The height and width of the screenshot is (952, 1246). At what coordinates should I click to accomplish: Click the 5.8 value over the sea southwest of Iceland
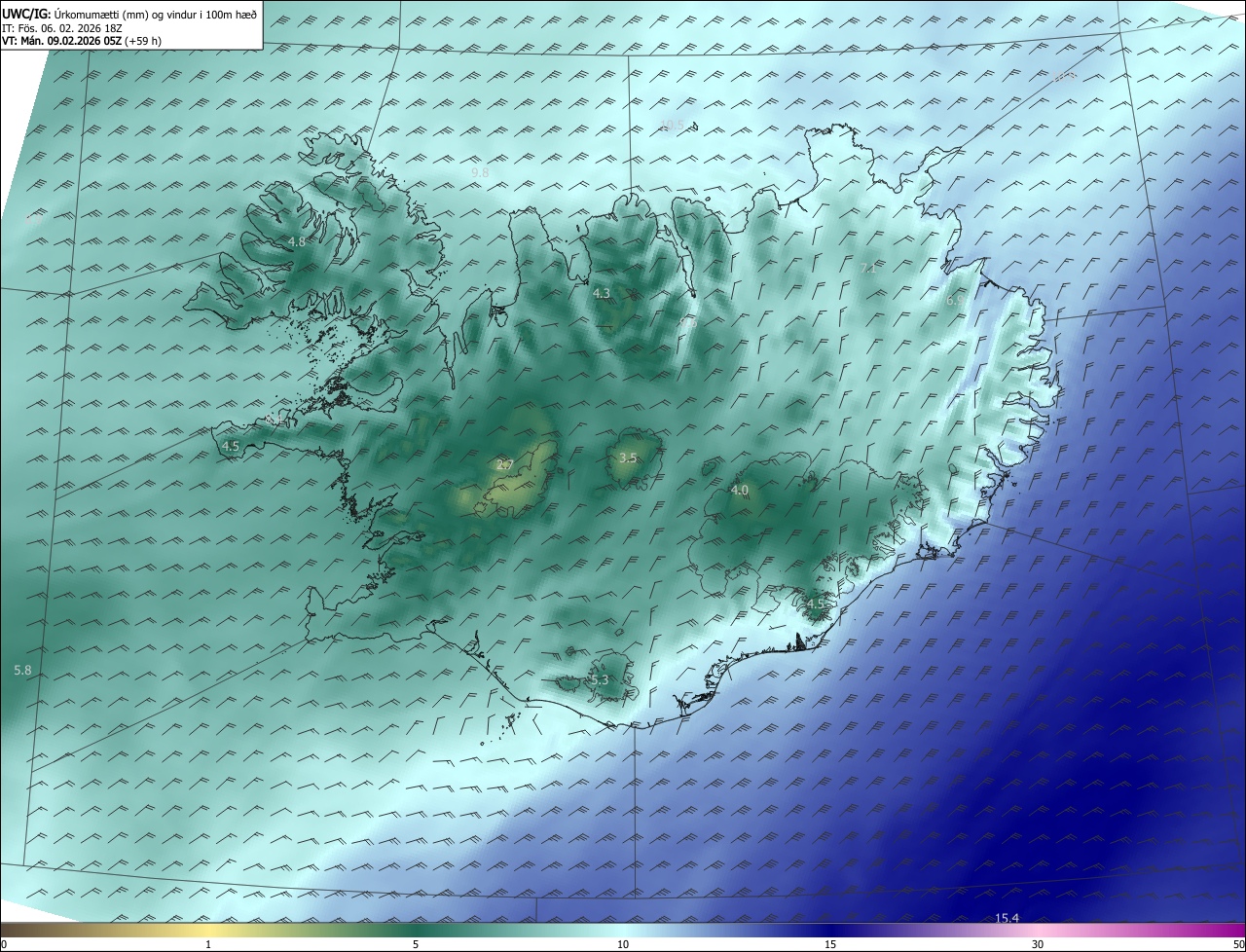[x=22, y=671]
